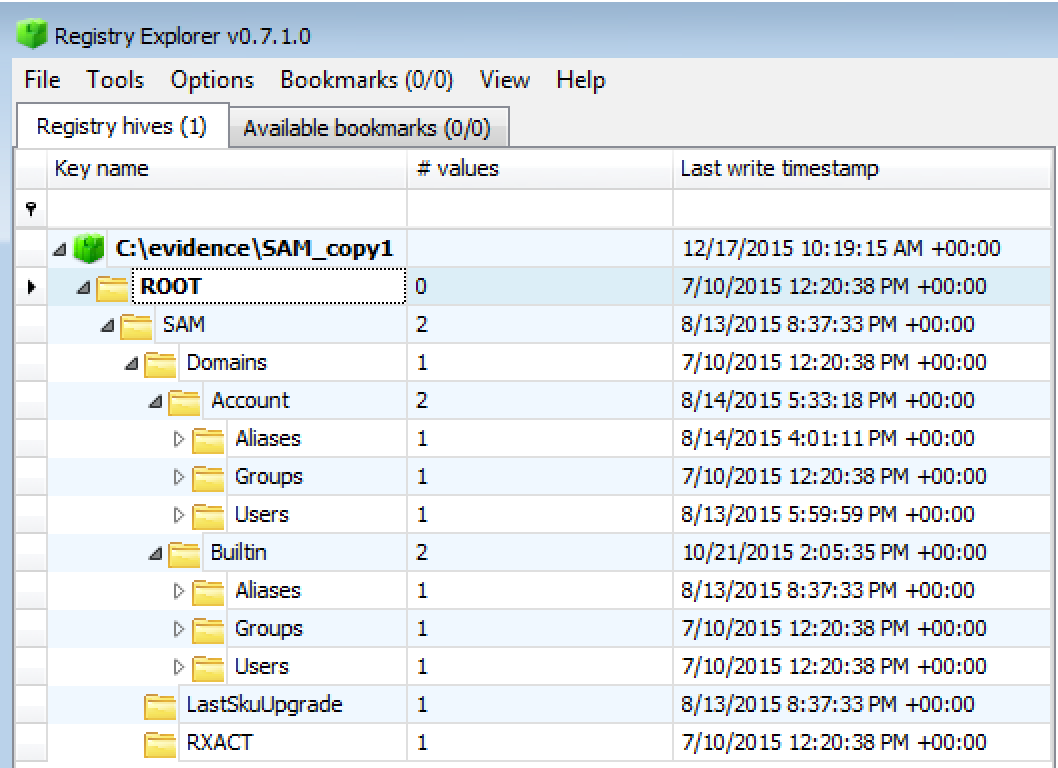The image size is (1058, 768).
Task: Collapse the Builtin key
Action: tap(156, 553)
